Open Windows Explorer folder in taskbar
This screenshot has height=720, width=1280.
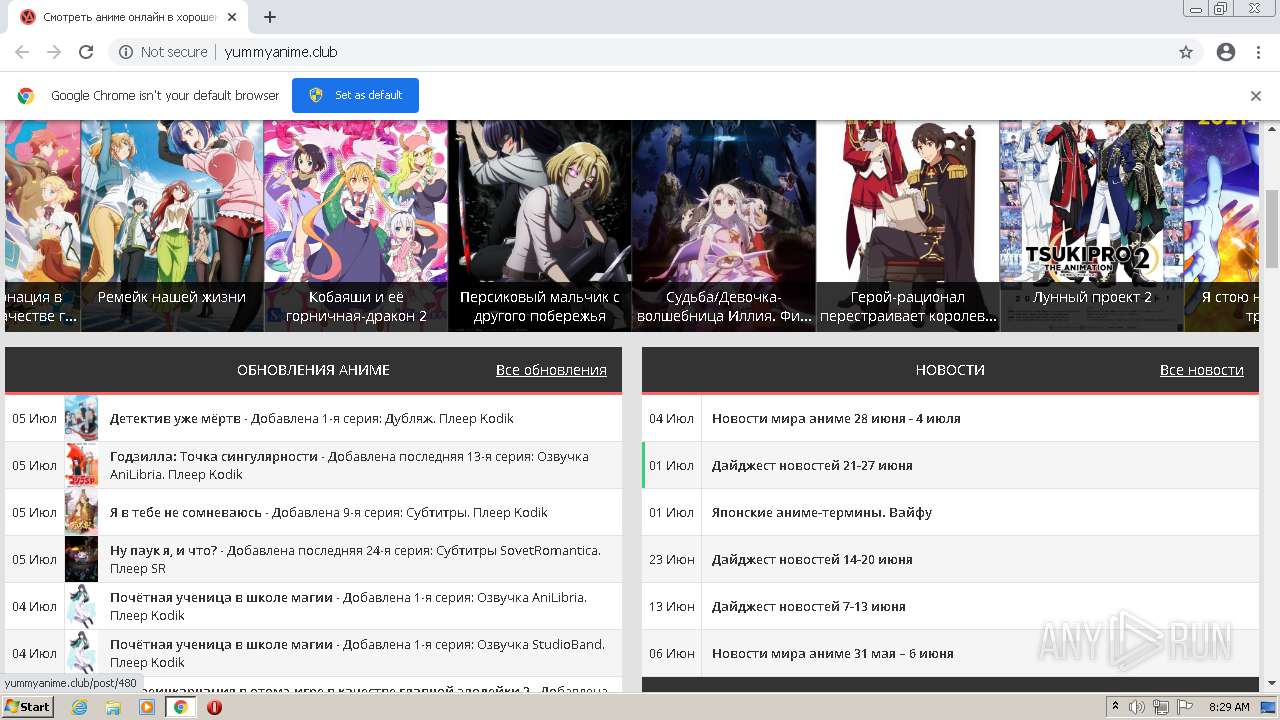pyautogui.click(x=113, y=707)
